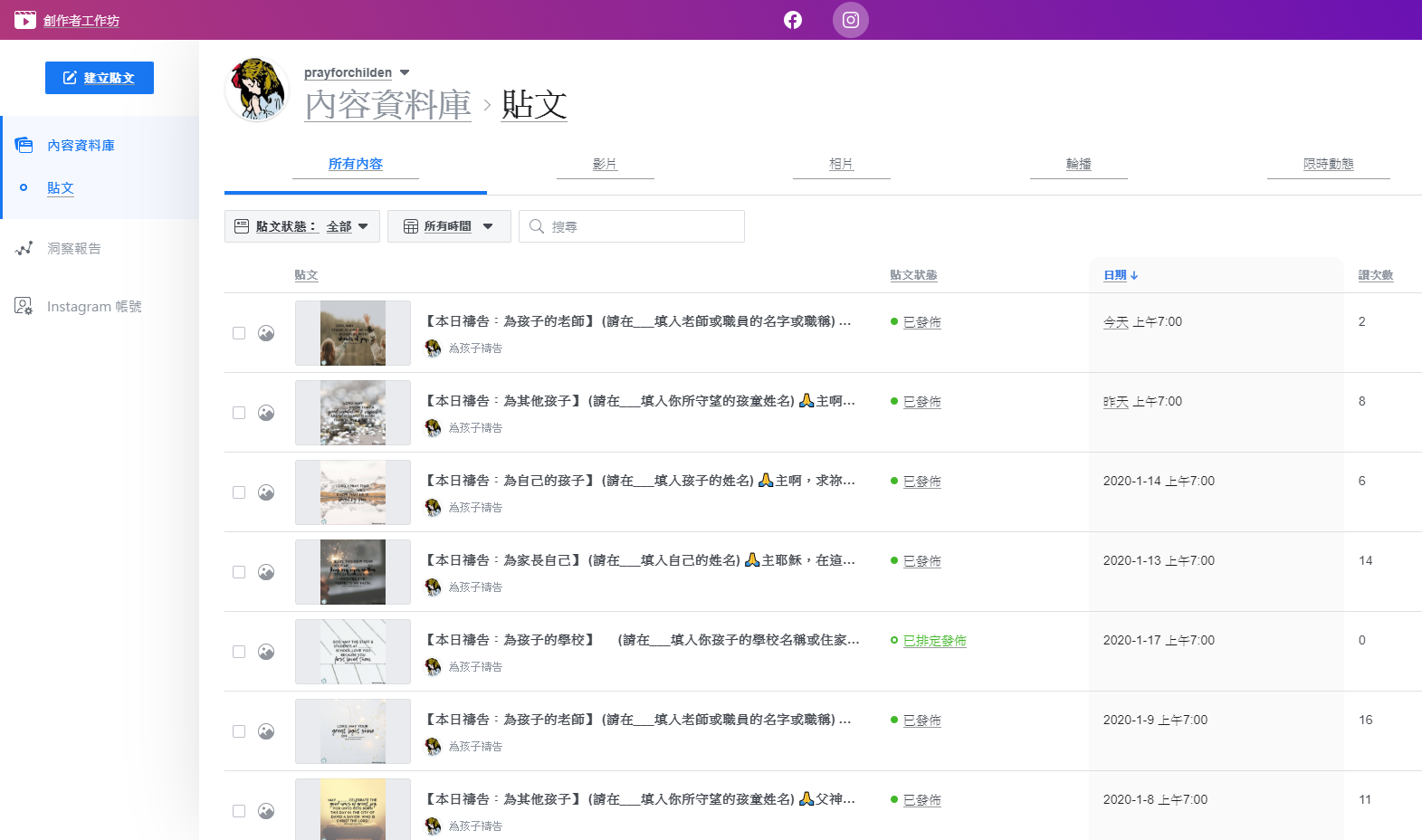Open the 所有時間 date range dropdown
Viewport: 1422px width, 840px height.
click(x=449, y=226)
